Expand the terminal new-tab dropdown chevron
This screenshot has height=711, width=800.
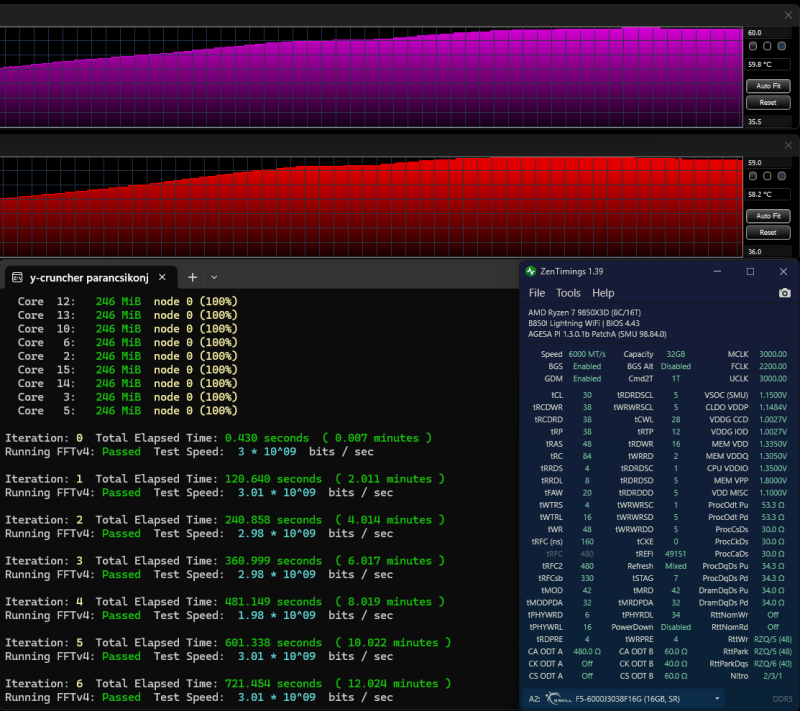214,277
